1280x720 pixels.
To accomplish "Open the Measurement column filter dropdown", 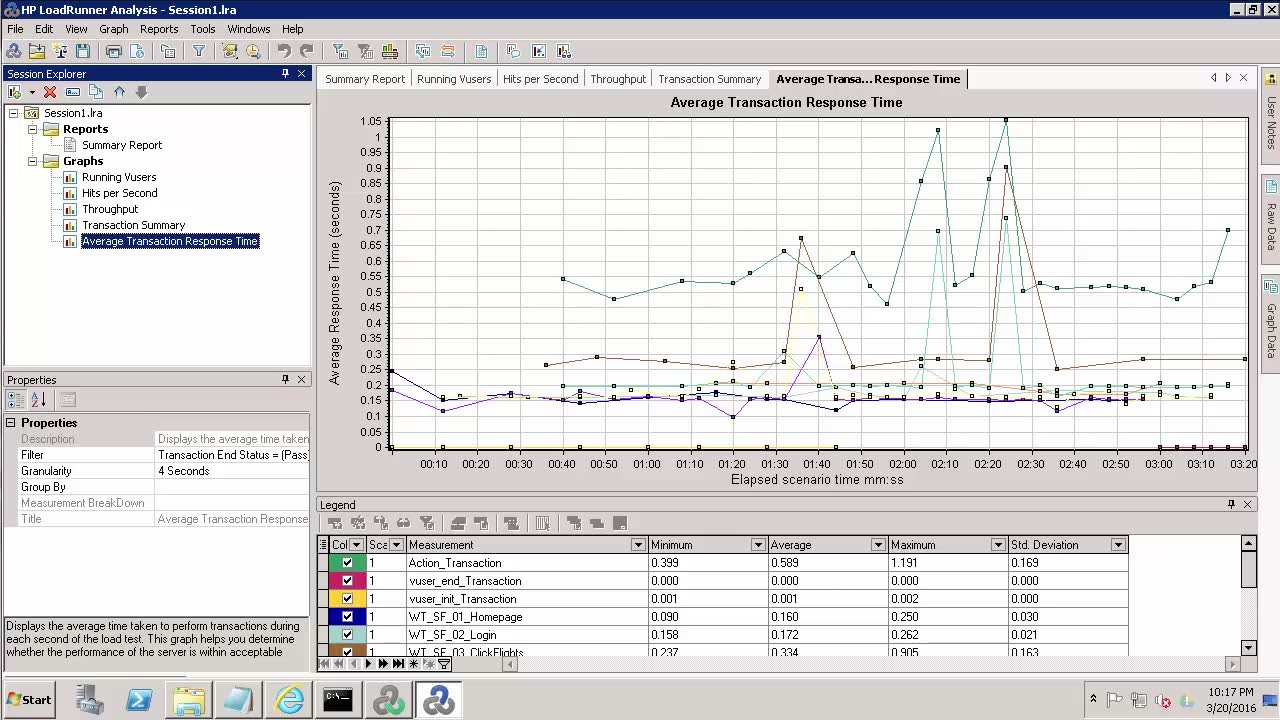I will click(x=638, y=545).
